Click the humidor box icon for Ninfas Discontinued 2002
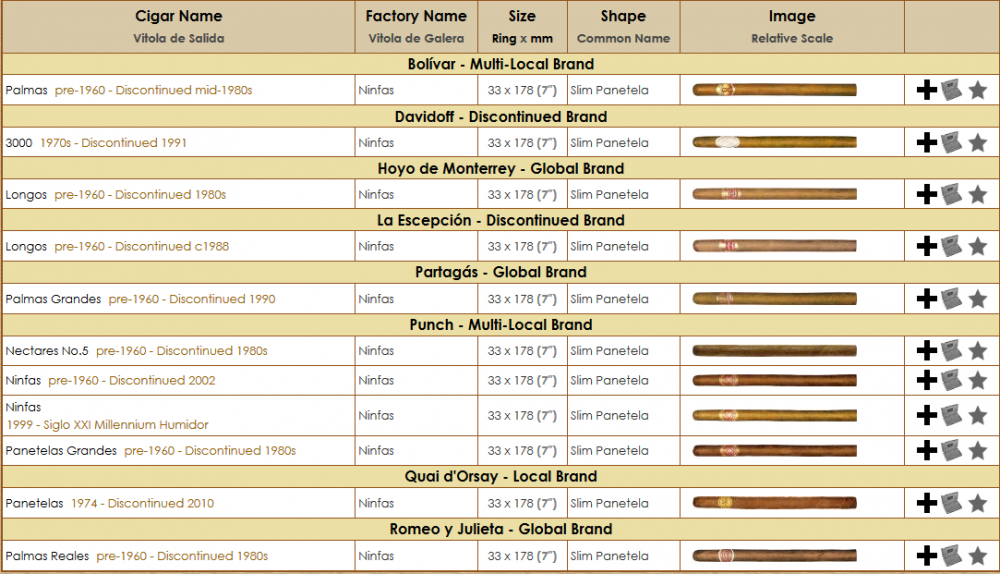 point(952,380)
